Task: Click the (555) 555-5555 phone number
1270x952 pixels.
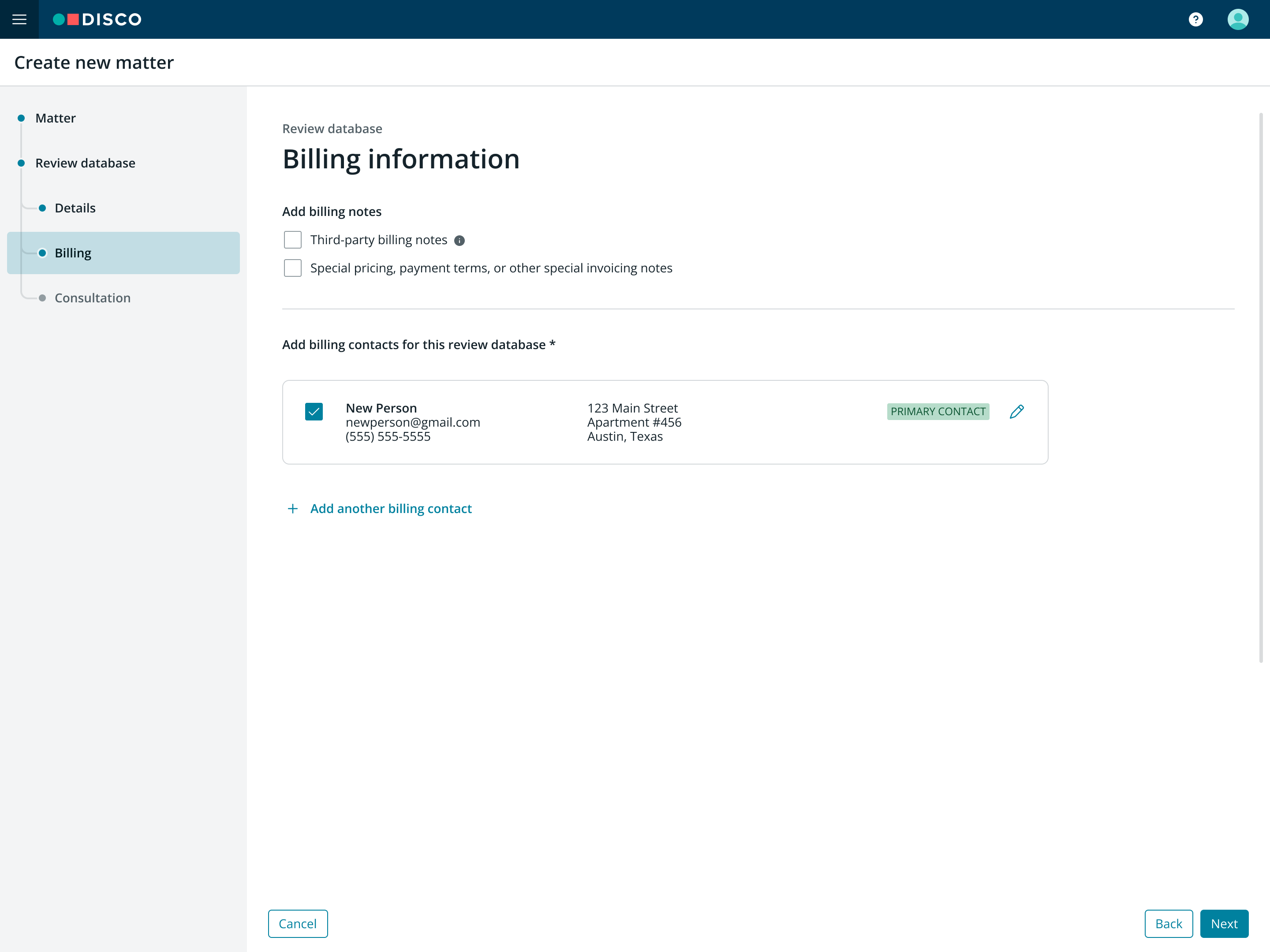Action: click(x=388, y=436)
